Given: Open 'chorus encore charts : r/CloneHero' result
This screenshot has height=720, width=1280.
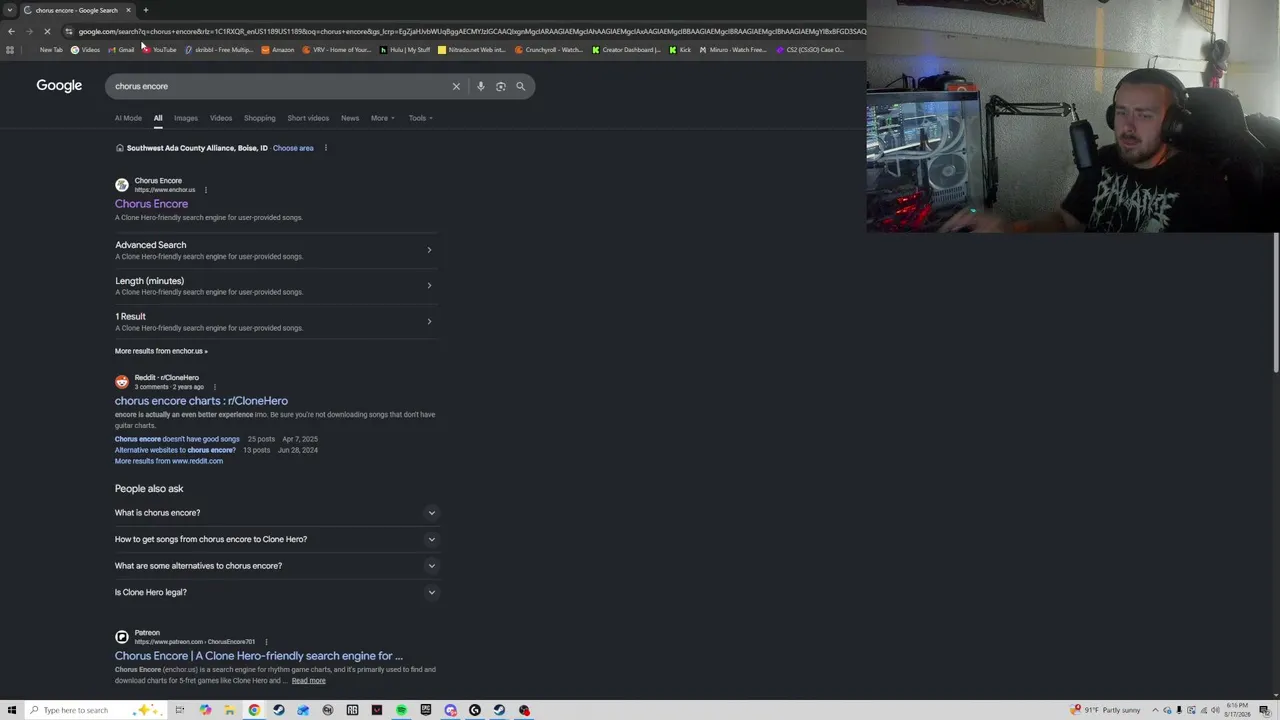Looking at the screenshot, I should tap(201, 401).
